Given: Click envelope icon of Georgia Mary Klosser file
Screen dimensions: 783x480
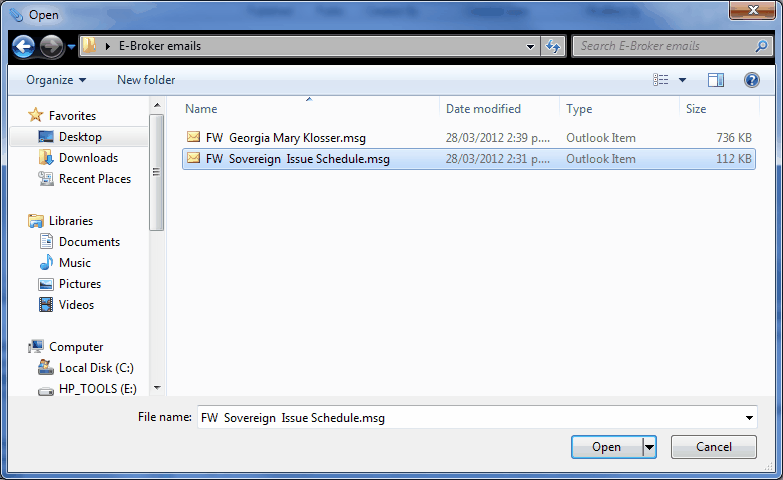Looking at the screenshot, I should point(193,137).
